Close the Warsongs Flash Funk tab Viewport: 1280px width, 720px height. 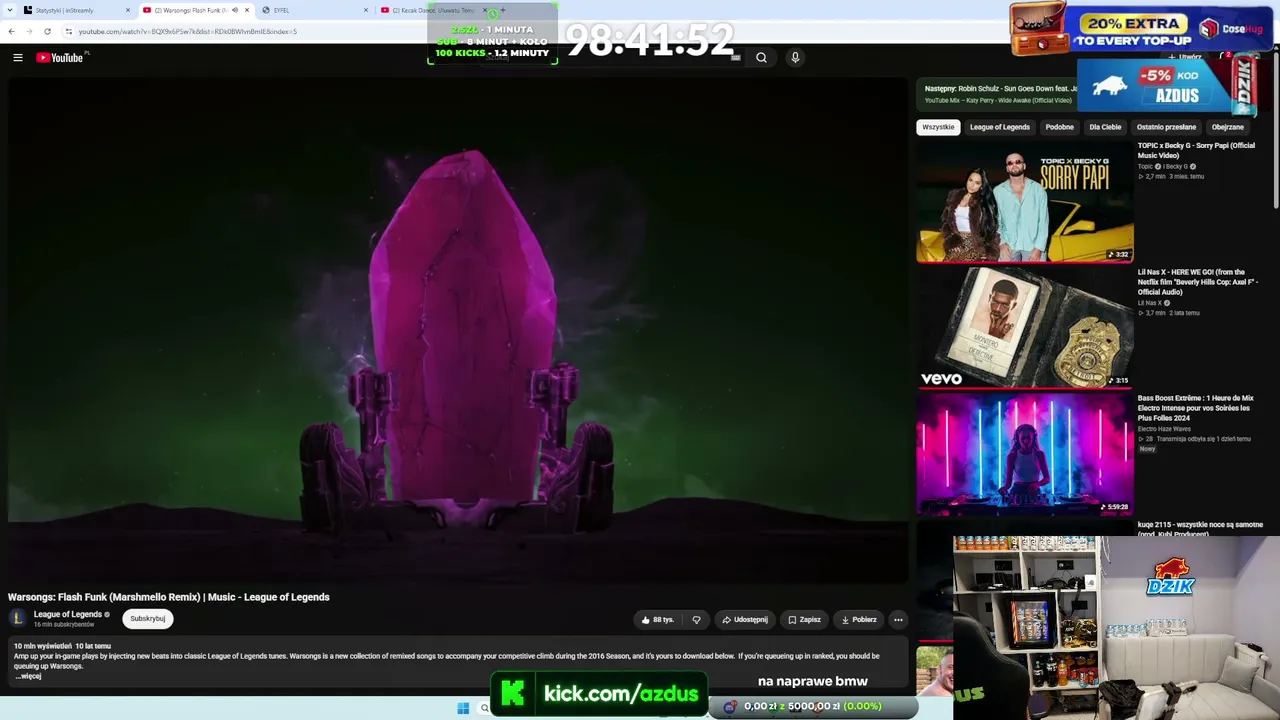(247, 10)
